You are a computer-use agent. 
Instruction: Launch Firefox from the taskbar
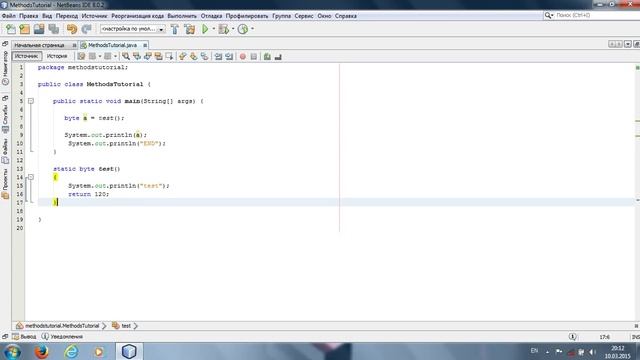coord(42,351)
